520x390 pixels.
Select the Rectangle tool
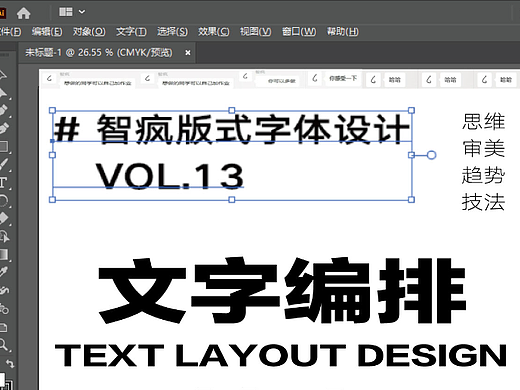tap(4, 147)
